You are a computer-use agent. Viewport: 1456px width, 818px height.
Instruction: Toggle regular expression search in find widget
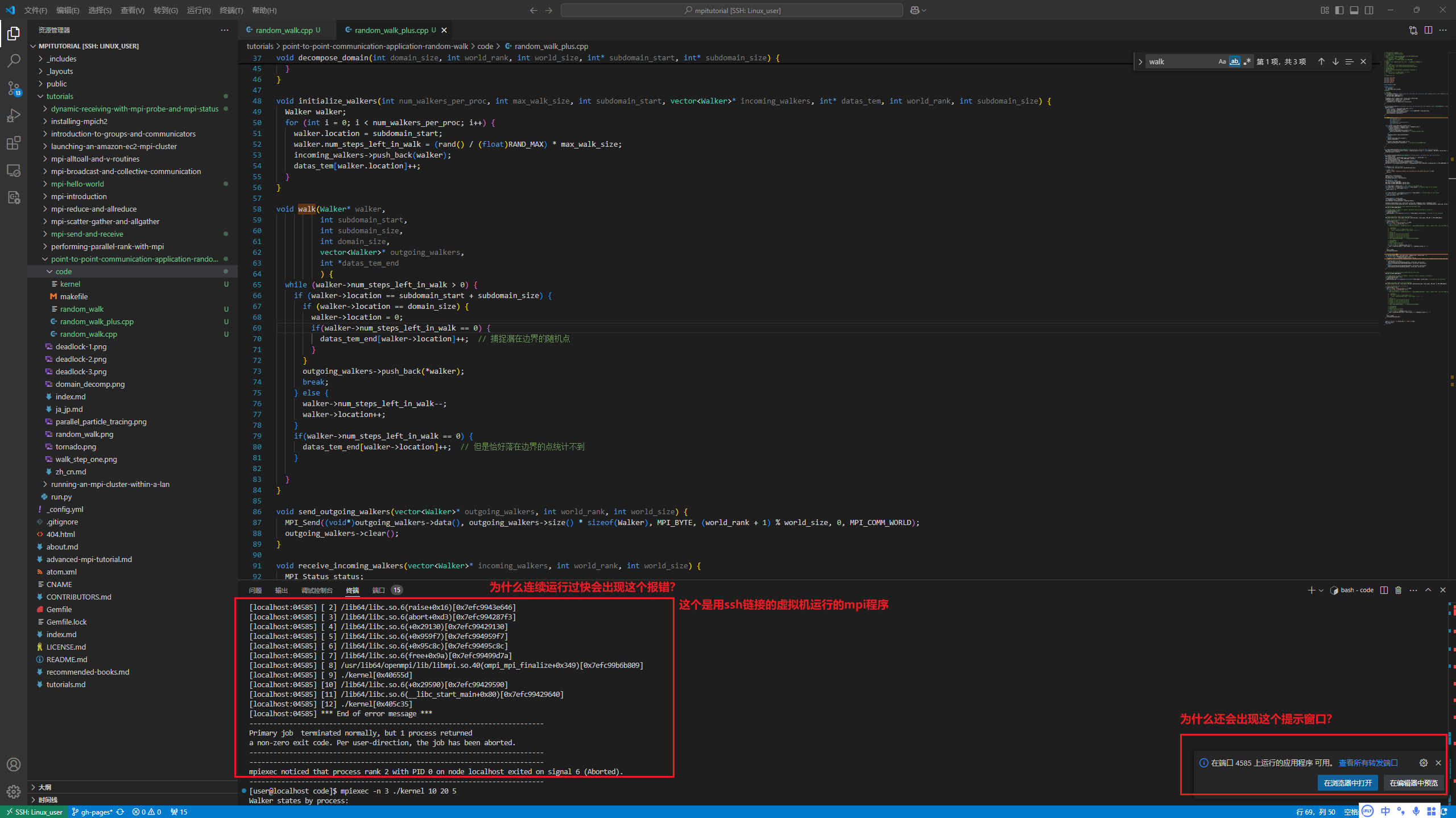coord(1247,61)
